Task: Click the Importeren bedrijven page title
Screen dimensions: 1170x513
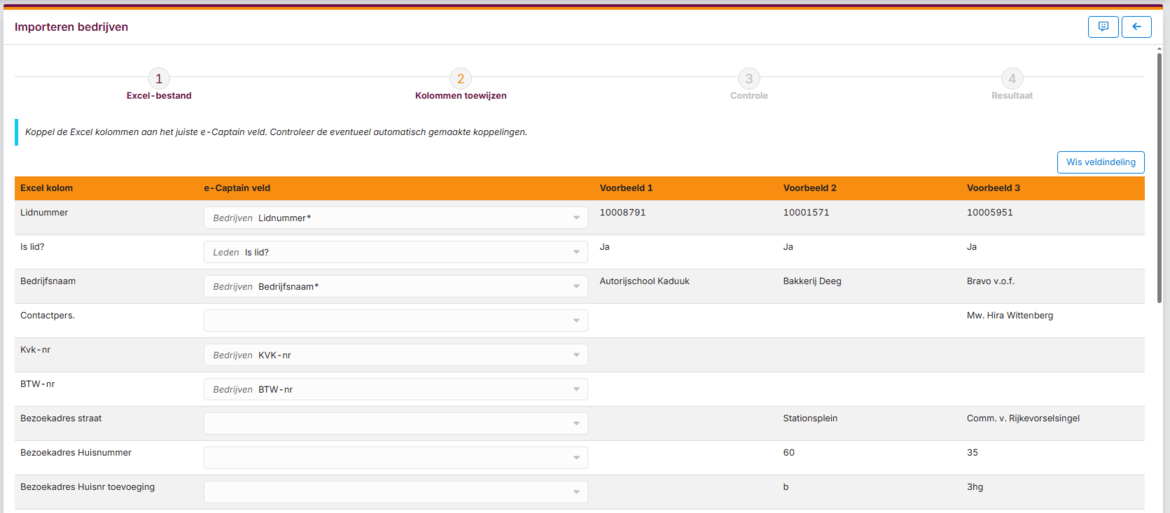Action: [x=72, y=27]
